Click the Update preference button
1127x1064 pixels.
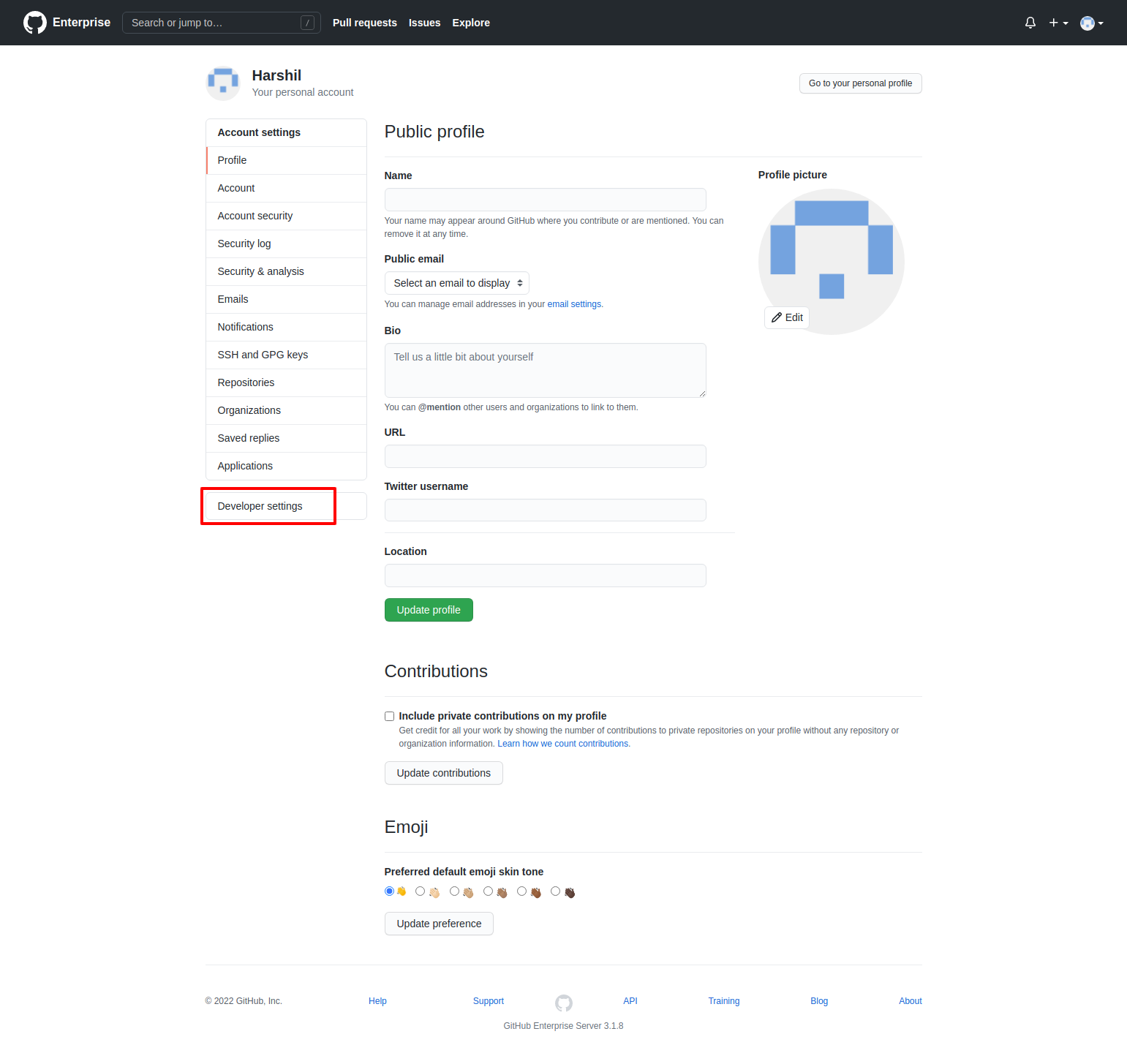point(439,924)
